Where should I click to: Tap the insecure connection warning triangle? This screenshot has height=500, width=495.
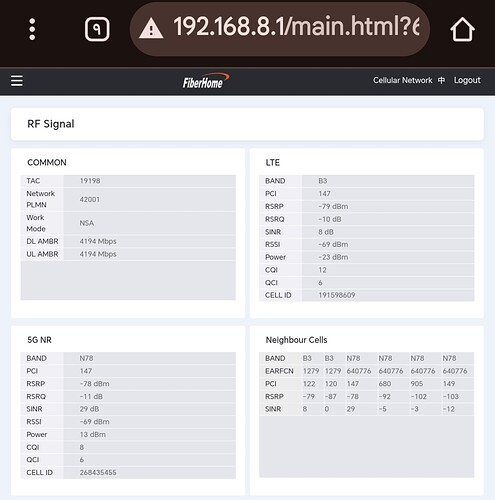[x=151, y=29]
